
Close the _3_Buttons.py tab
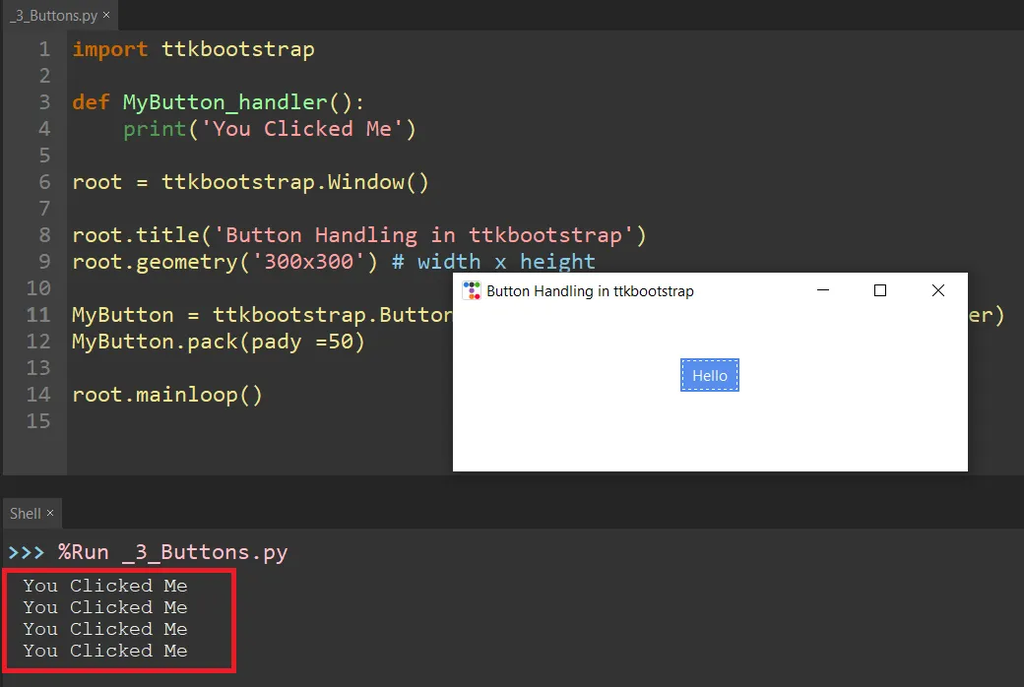click(x=106, y=15)
